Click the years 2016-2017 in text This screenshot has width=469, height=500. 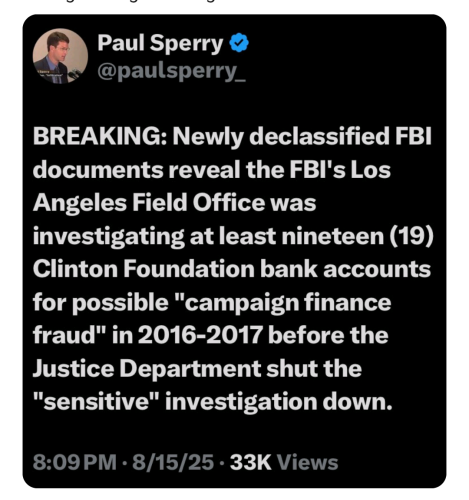tap(200, 335)
